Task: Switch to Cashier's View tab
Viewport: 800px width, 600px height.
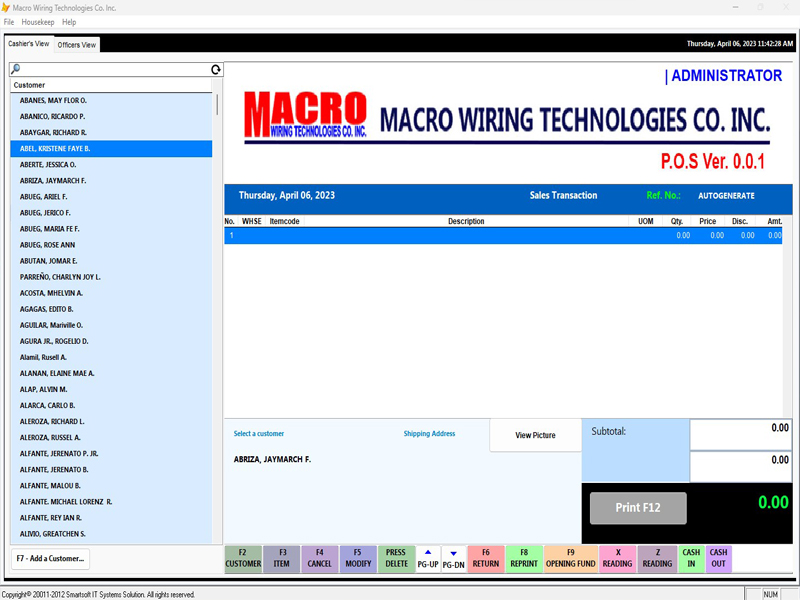Action: (28, 44)
